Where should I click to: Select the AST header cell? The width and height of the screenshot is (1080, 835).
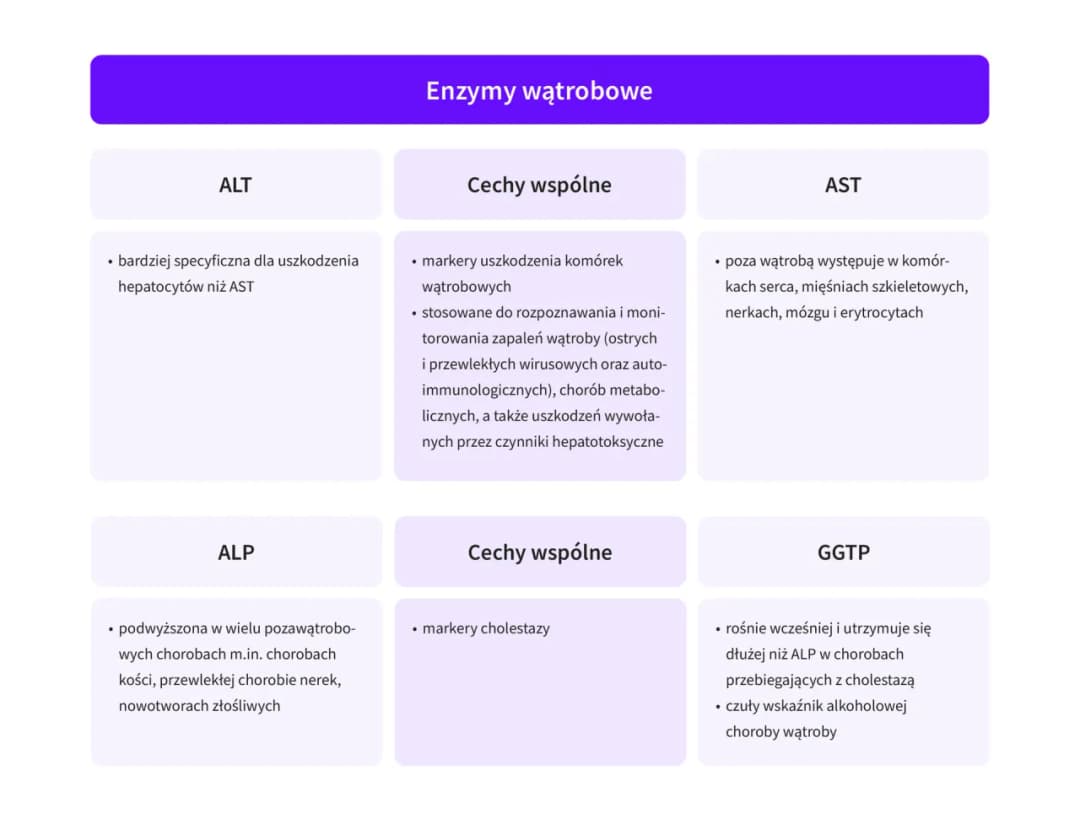click(x=842, y=185)
